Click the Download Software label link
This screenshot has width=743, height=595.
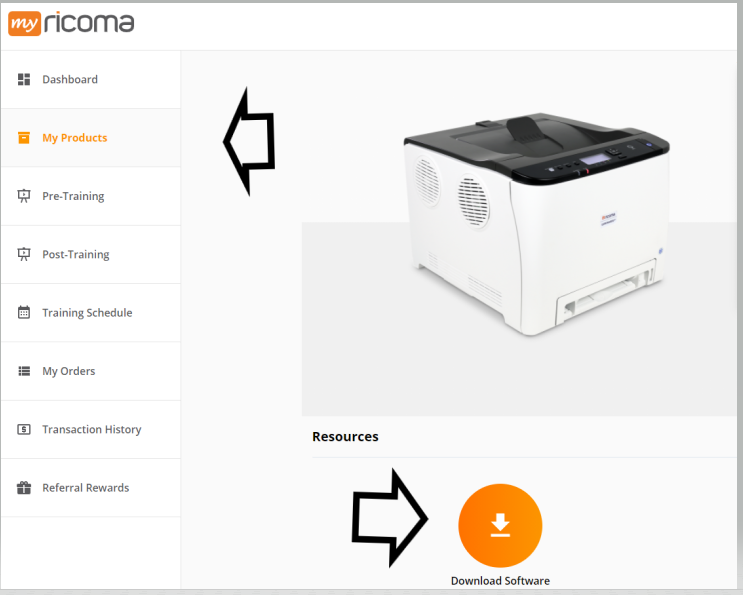[x=500, y=581]
